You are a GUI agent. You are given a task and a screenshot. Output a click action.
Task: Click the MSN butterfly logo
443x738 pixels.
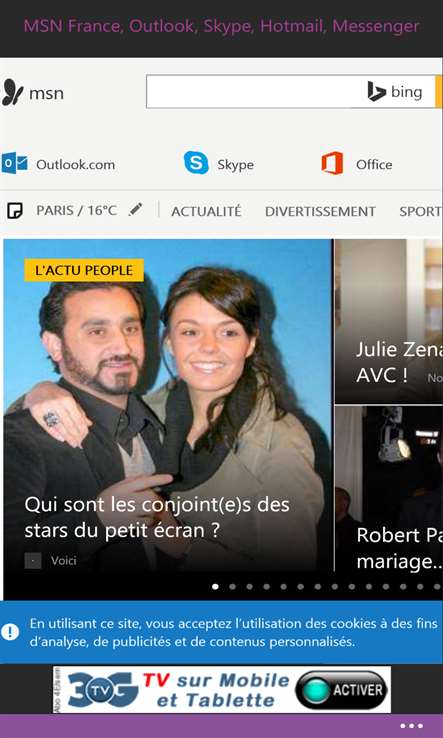[12, 92]
